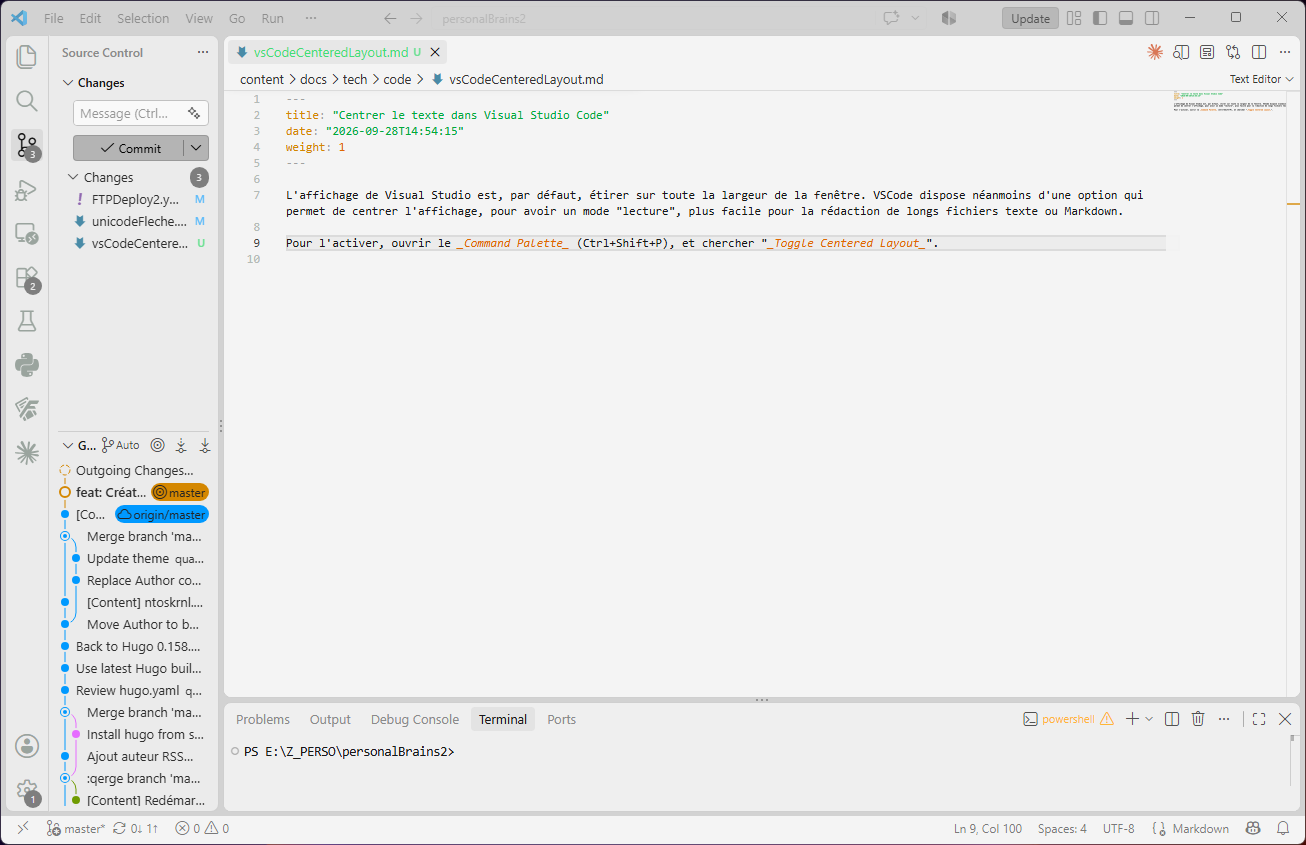Open the Edit menu
Image resolution: width=1306 pixels, height=845 pixels.
[90, 18]
